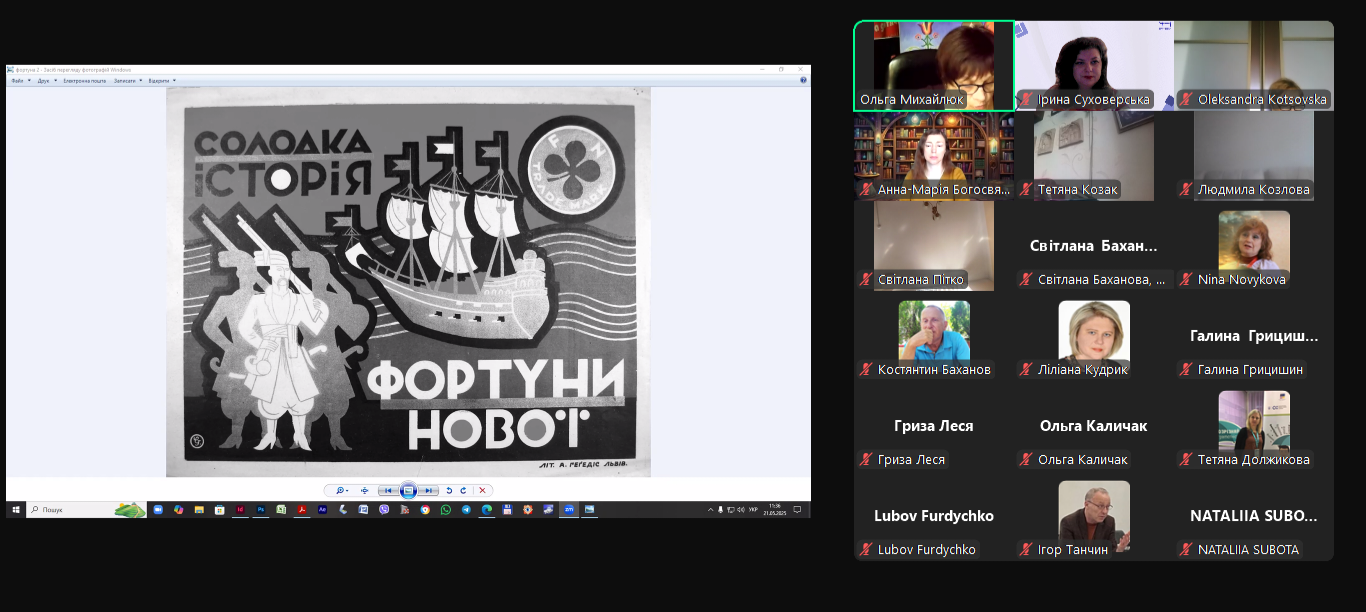Open the Відкрити menu
Image resolution: width=1366 pixels, height=612 pixels.
tap(161, 80)
